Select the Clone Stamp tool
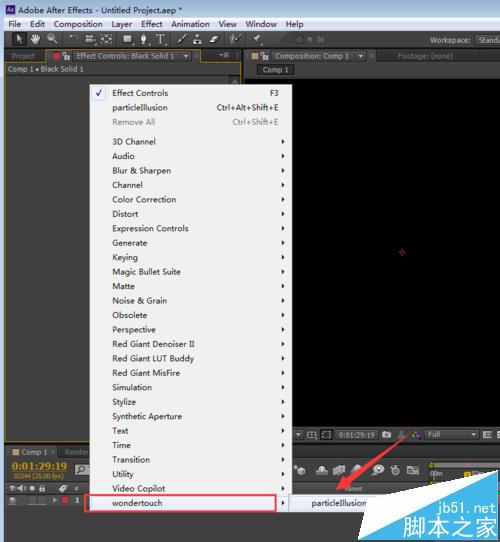 click(197, 39)
